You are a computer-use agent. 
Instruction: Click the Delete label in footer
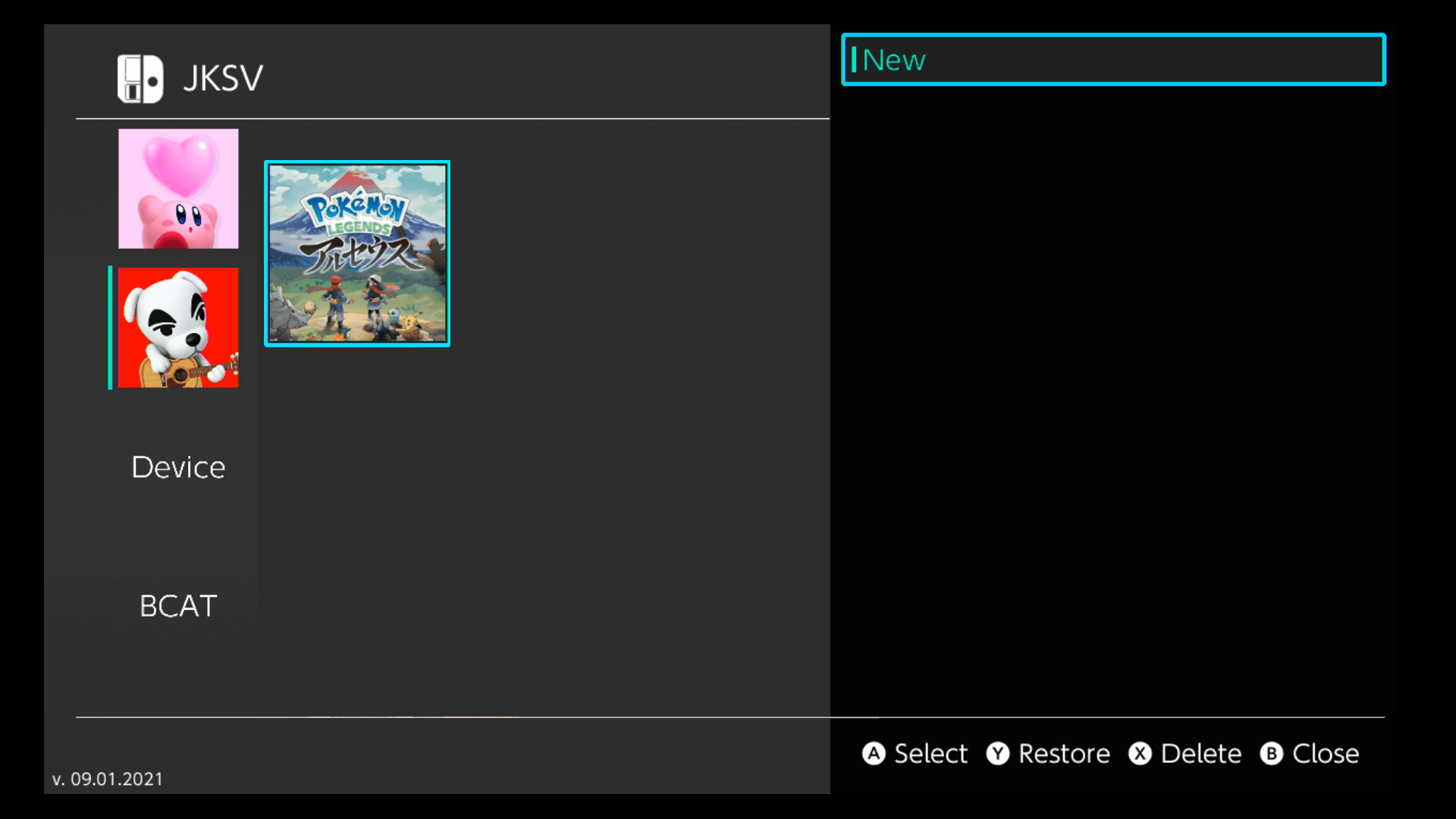pos(1201,754)
